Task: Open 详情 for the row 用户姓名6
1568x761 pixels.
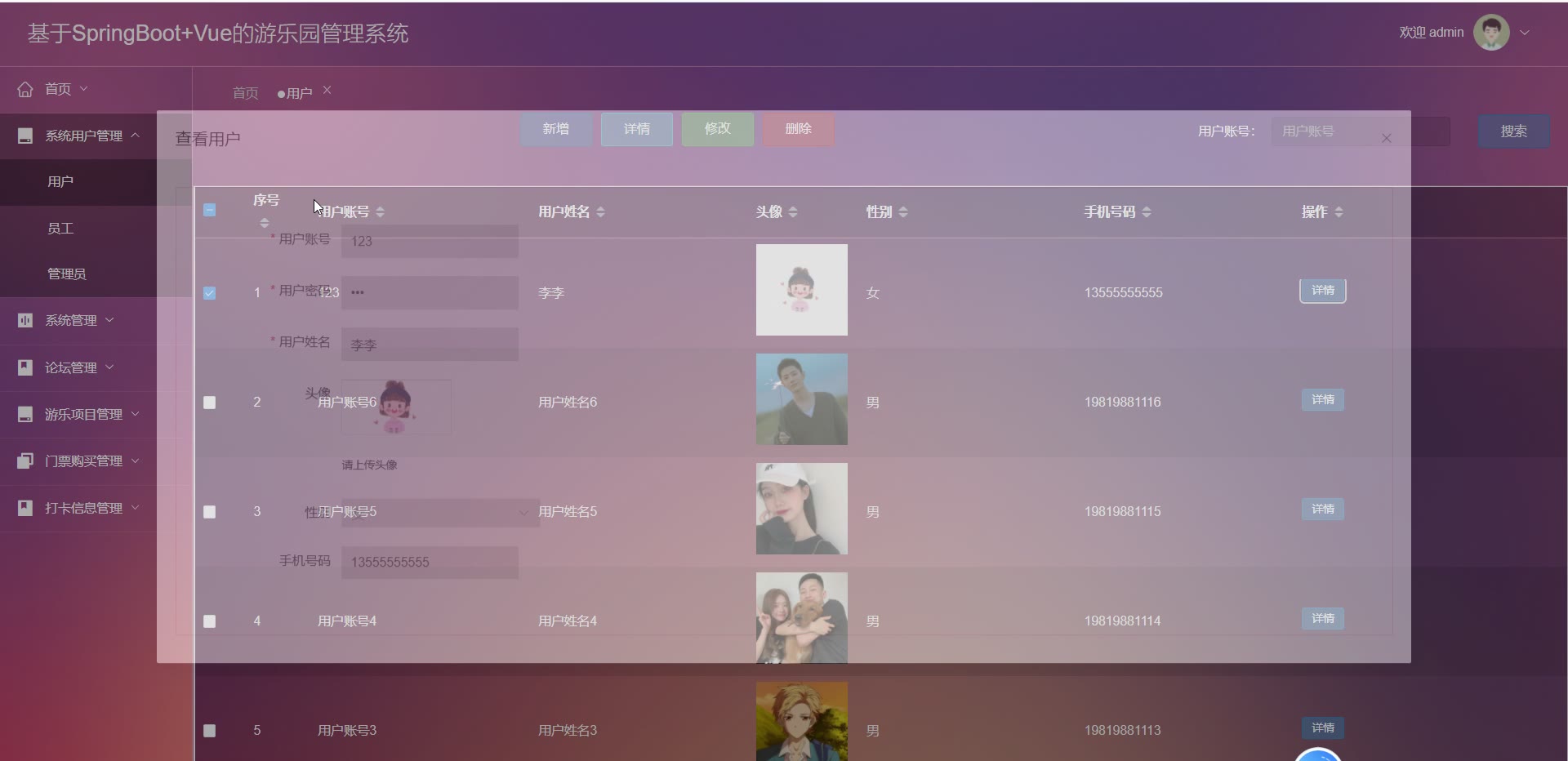Action: click(x=1323, y=400)
